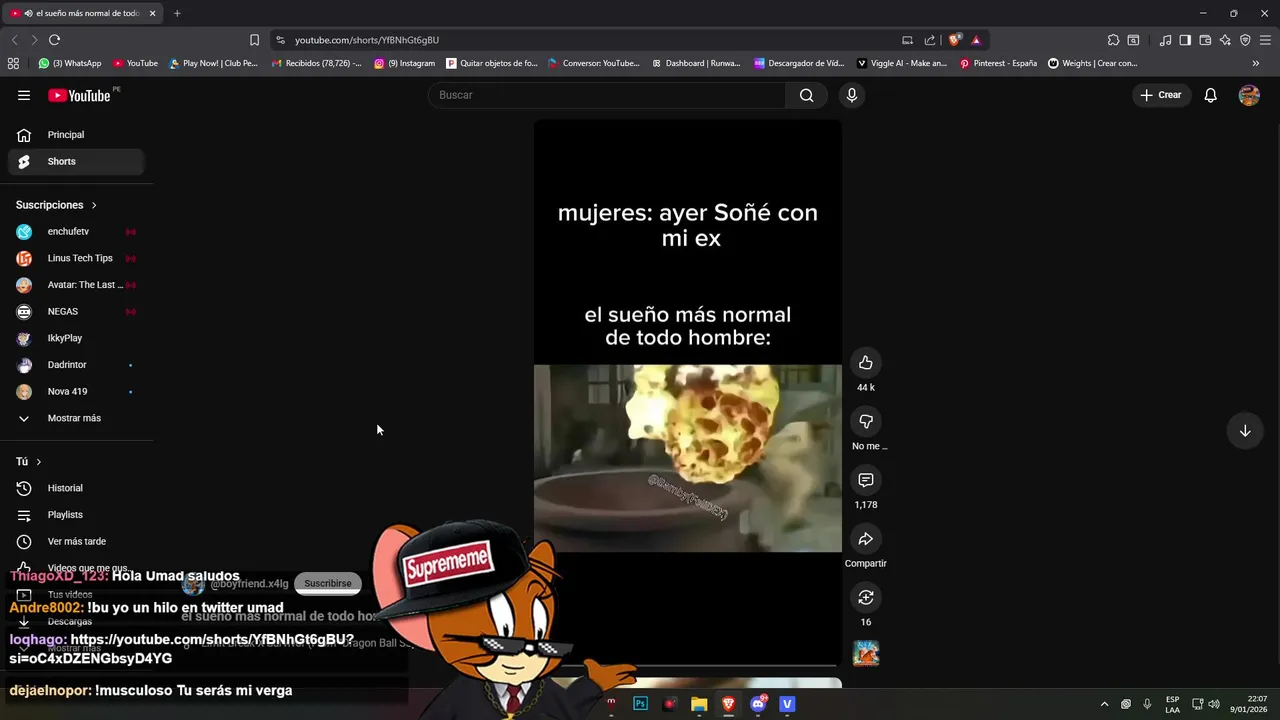Select Shorts in sidebar
Screen dimensions: 1280x720
coord(74,161)
